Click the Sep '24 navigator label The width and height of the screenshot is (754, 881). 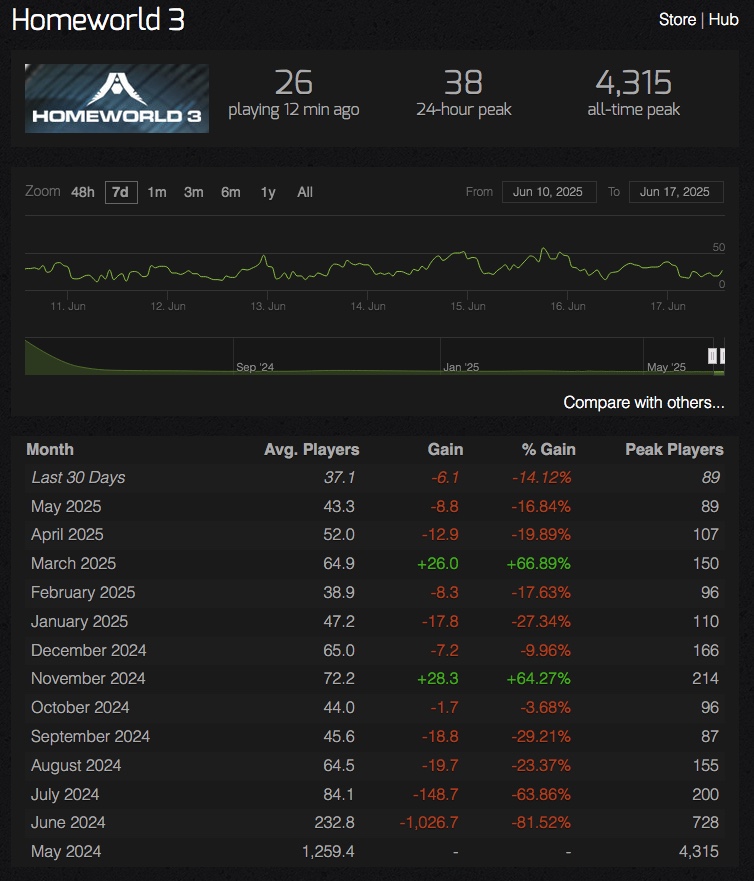click(x=255, y=367)
